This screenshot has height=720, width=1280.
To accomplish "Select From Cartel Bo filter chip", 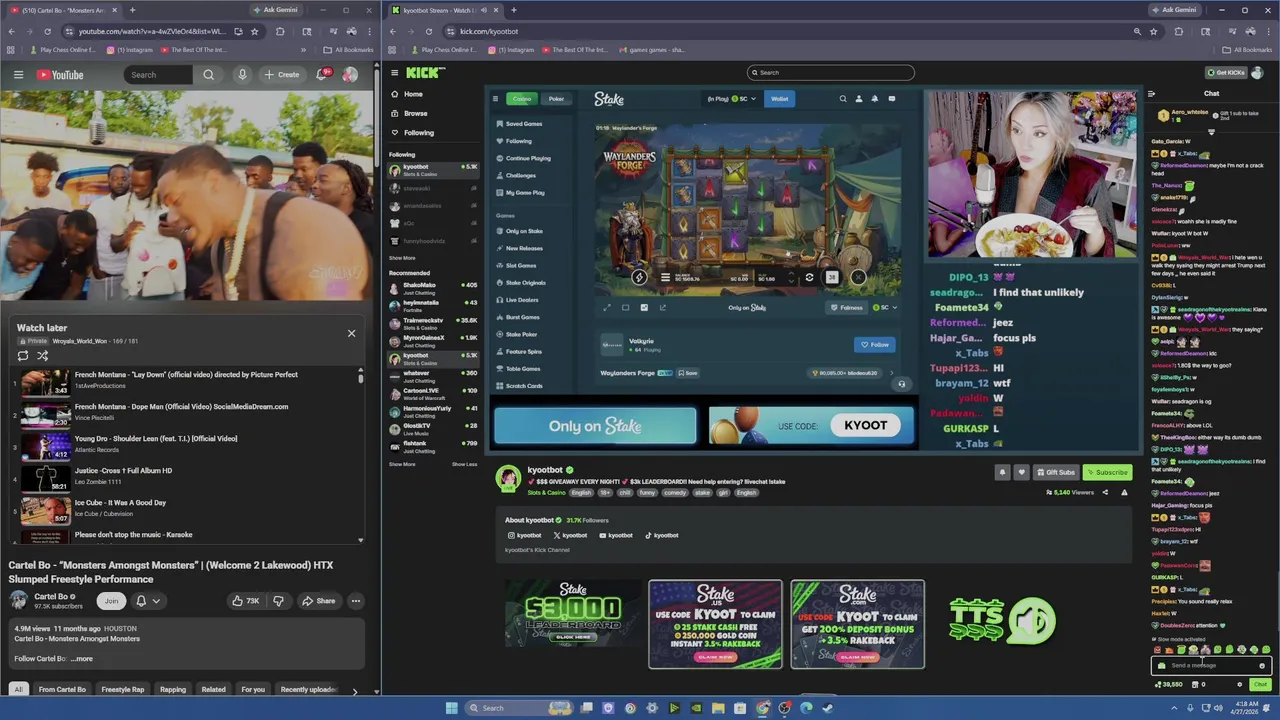I will (x=62, y=689).
